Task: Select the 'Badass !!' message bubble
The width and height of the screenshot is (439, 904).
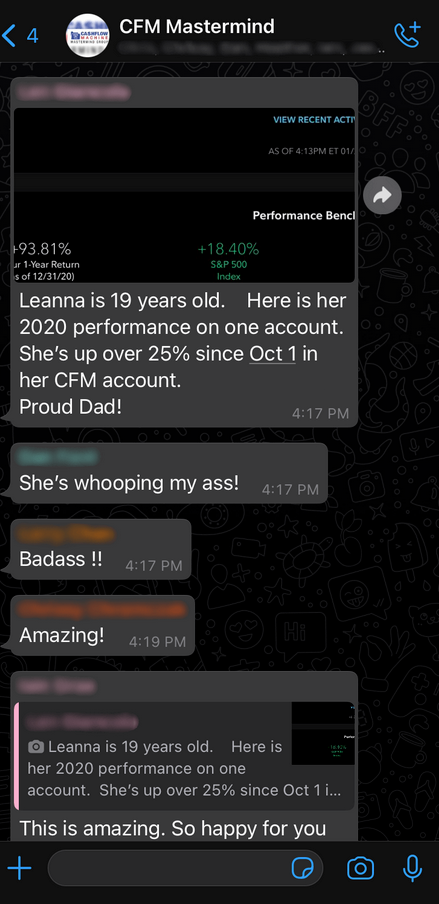Action: [x=100, y=549]
